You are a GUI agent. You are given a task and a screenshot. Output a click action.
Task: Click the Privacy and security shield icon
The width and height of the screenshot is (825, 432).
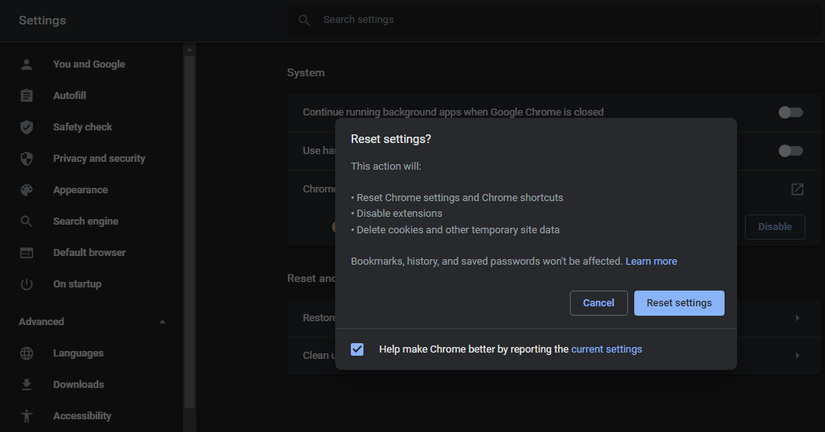pos(27,158)
